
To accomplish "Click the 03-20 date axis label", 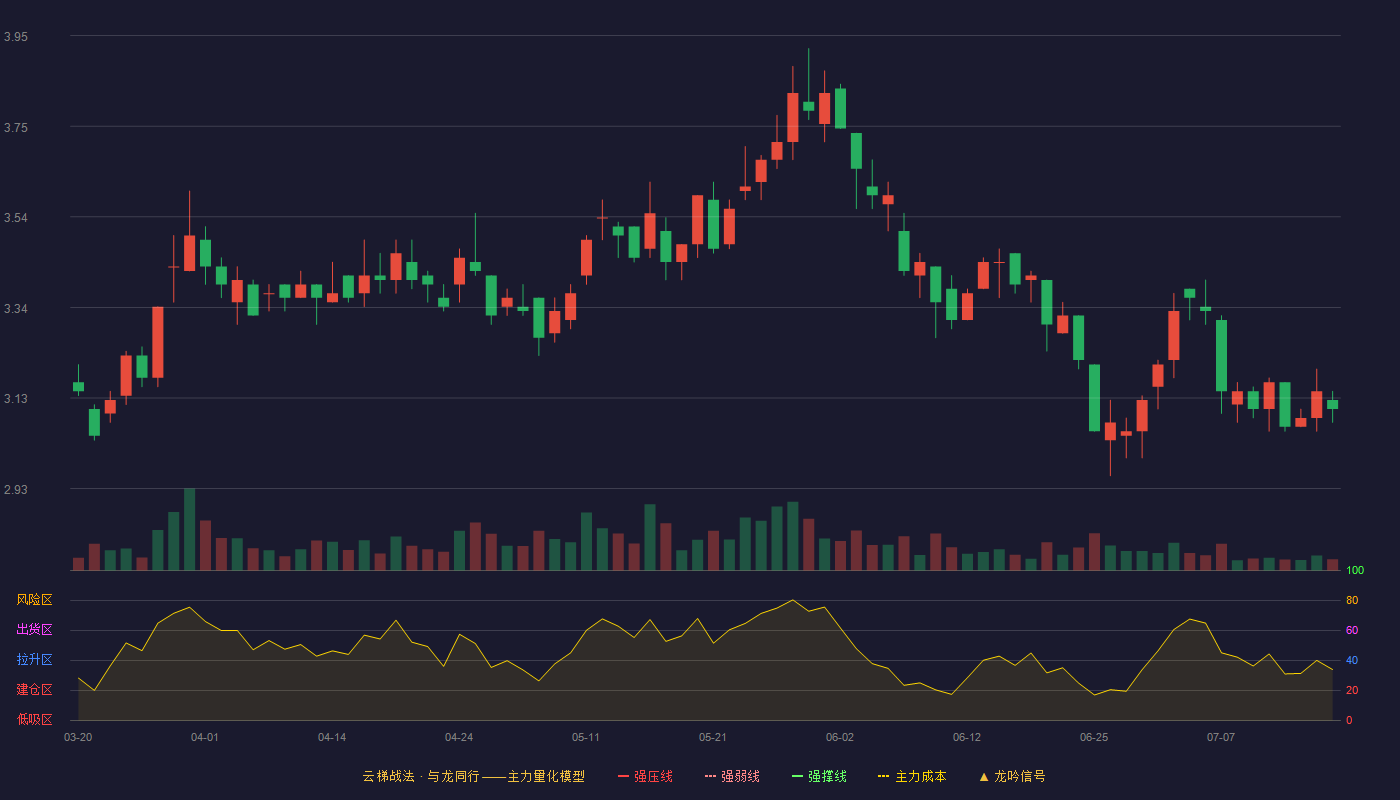I will (x=78, y=737).
